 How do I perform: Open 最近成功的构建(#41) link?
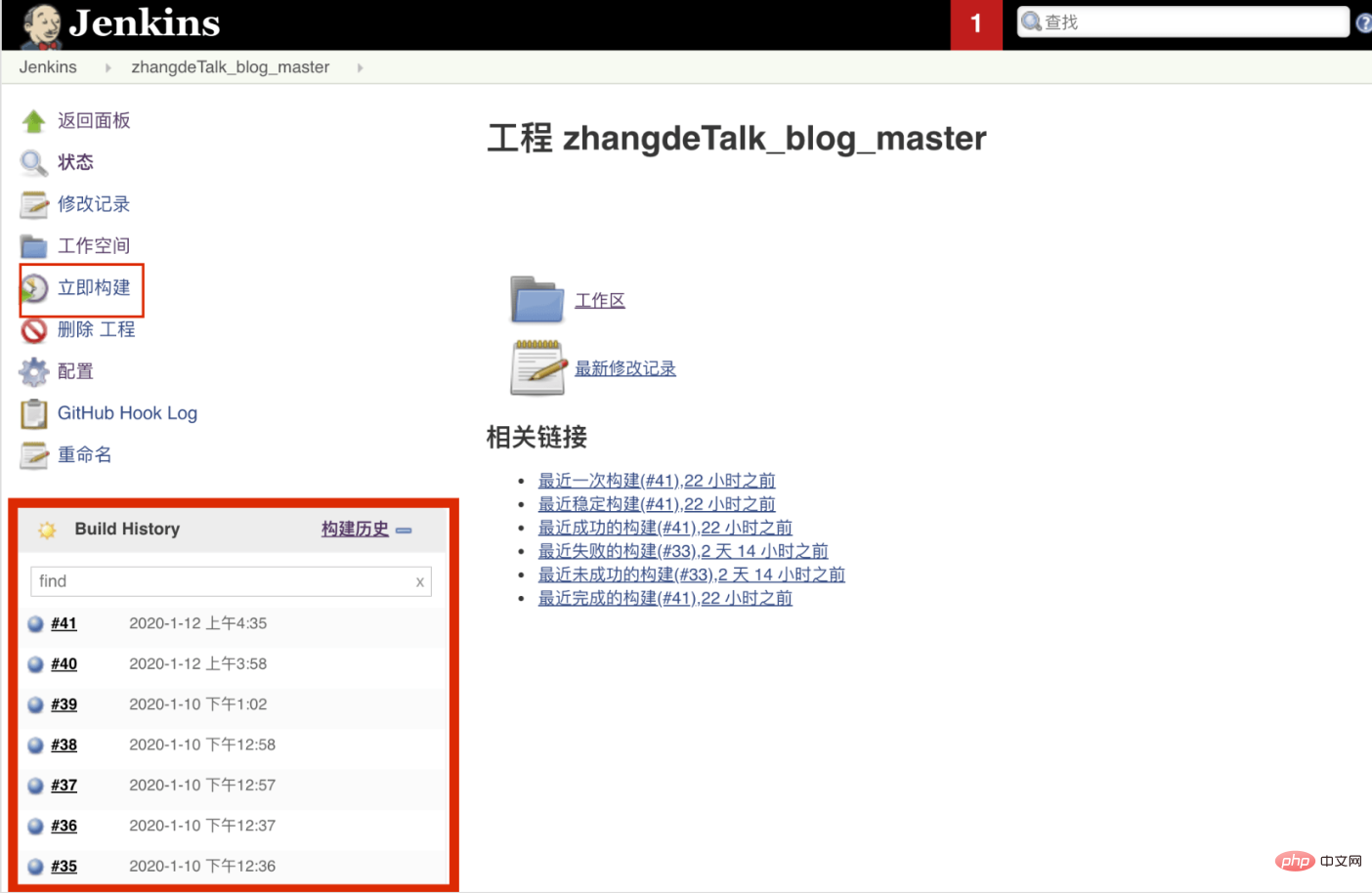[x=665, y=528]
